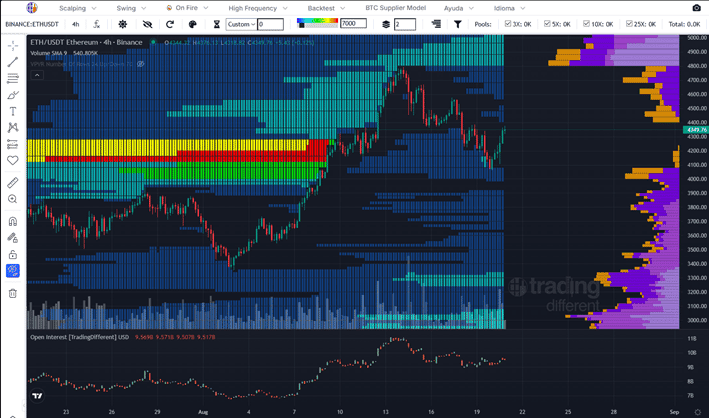Toggle the crossed-eye hide heatmap icon
Screen dimensions: 709x418
tap(147, 24)
